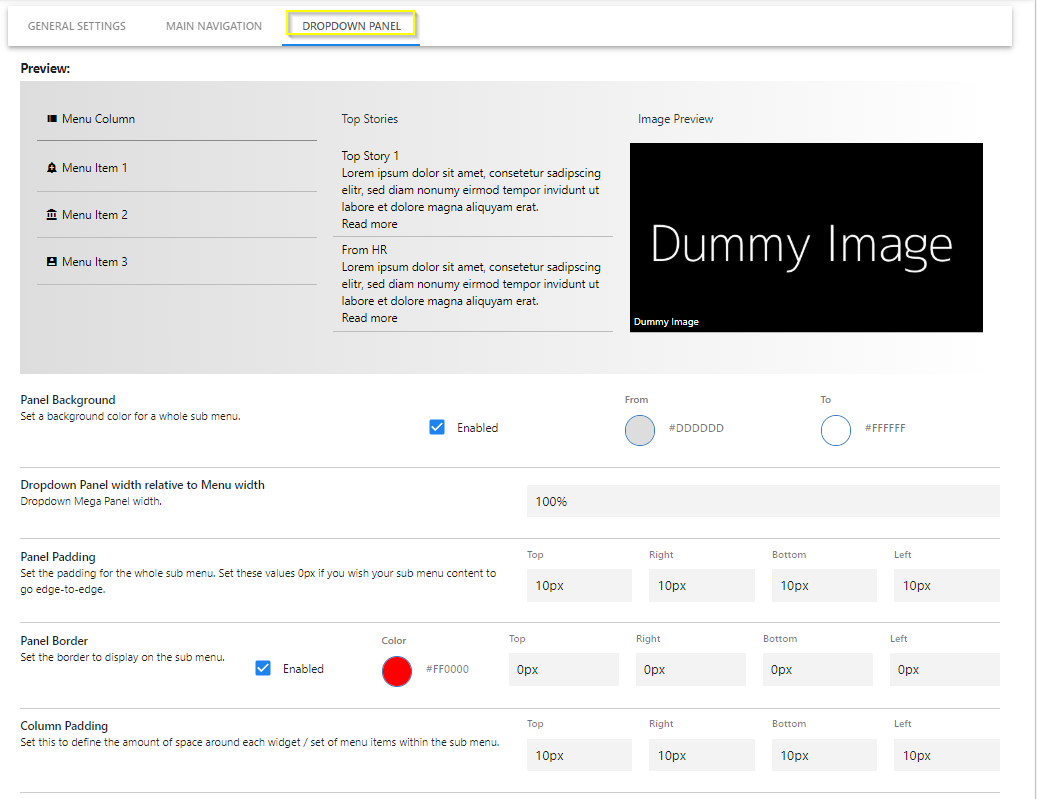Click the Menu Column header icon

[x=52, y=119]
